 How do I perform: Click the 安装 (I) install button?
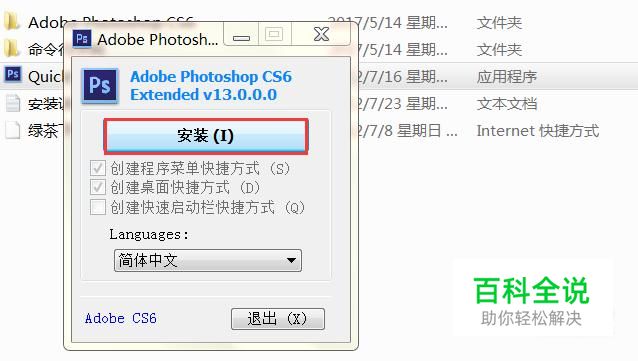tap(206, 136)
